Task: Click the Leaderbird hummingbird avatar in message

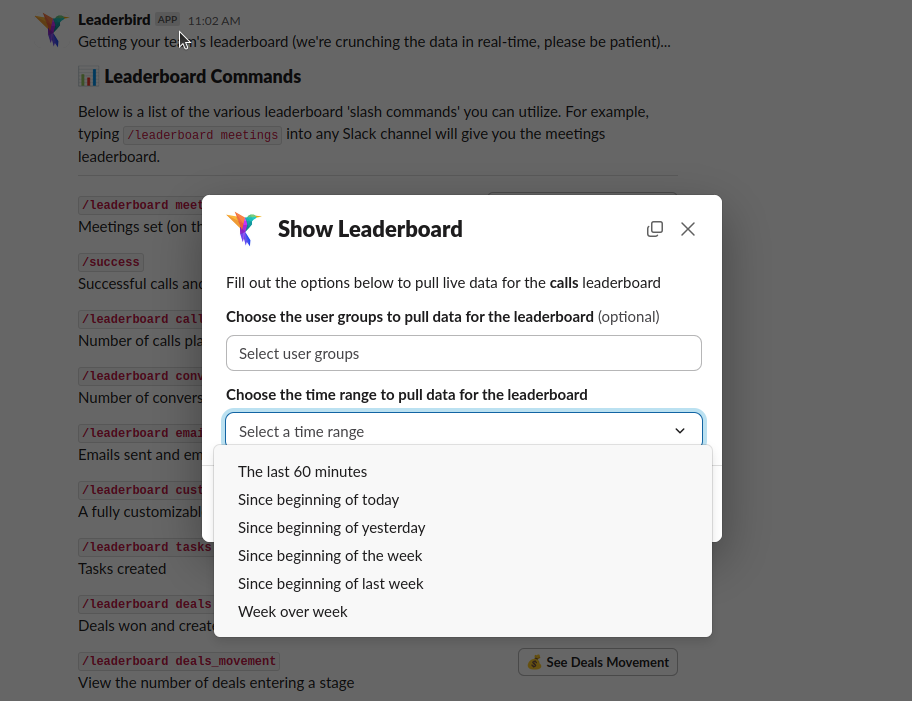Action: [52, 30]
